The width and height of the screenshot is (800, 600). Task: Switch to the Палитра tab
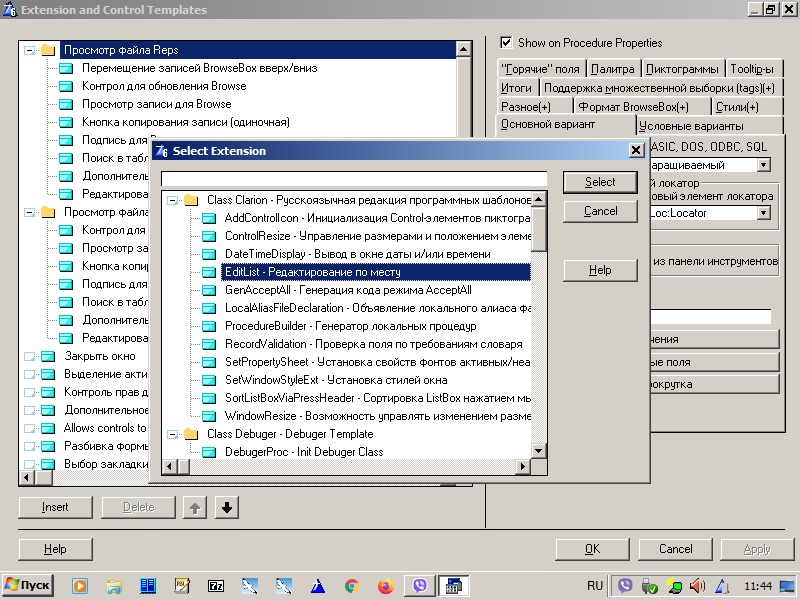[x=612, y=69]
